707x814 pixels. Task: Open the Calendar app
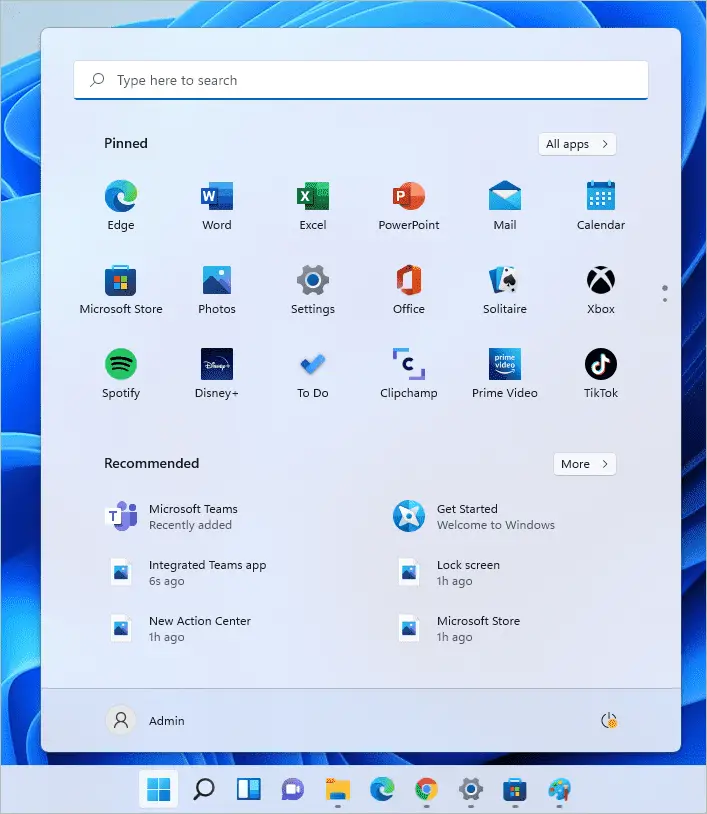601,205
